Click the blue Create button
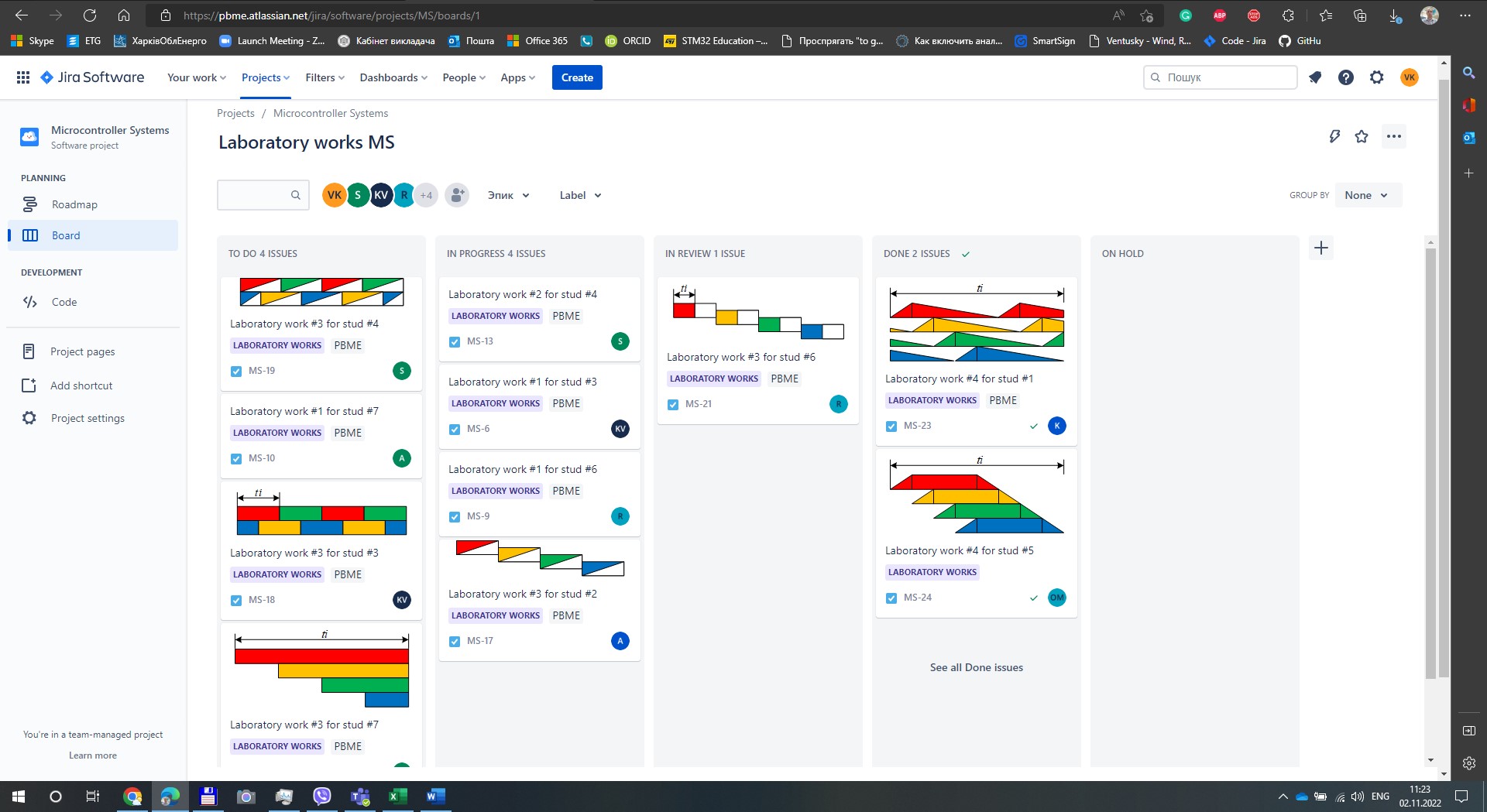The image size is (1487, 812). 577,77
